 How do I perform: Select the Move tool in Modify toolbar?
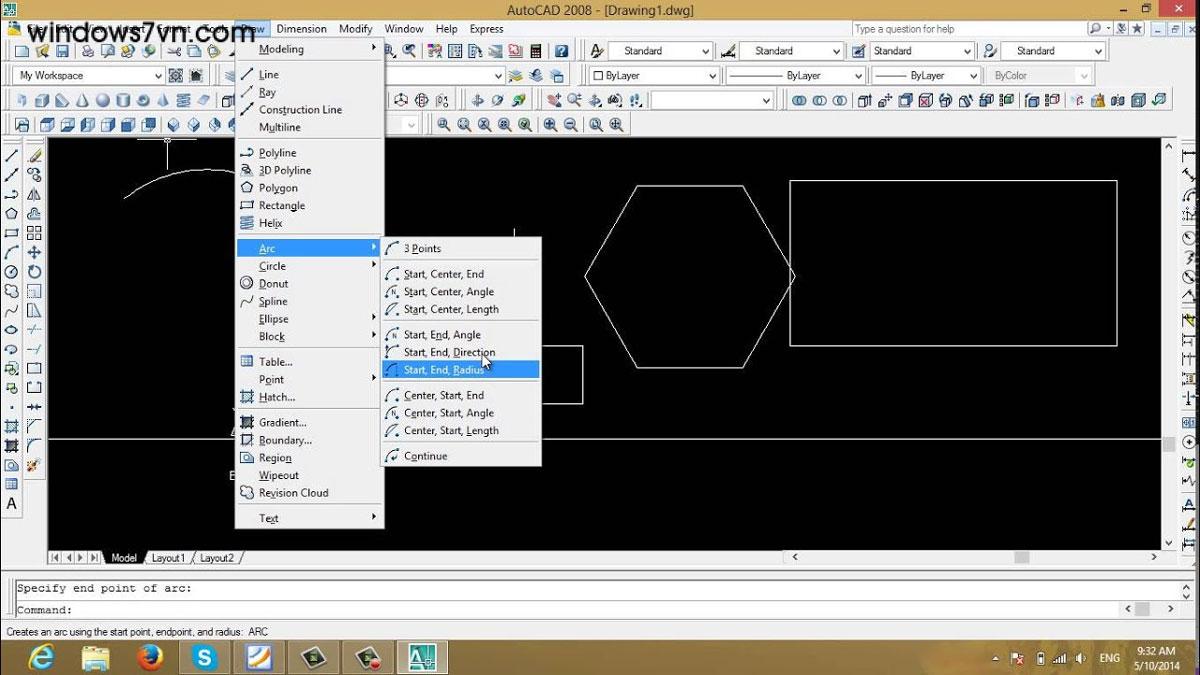coord(35,252)
